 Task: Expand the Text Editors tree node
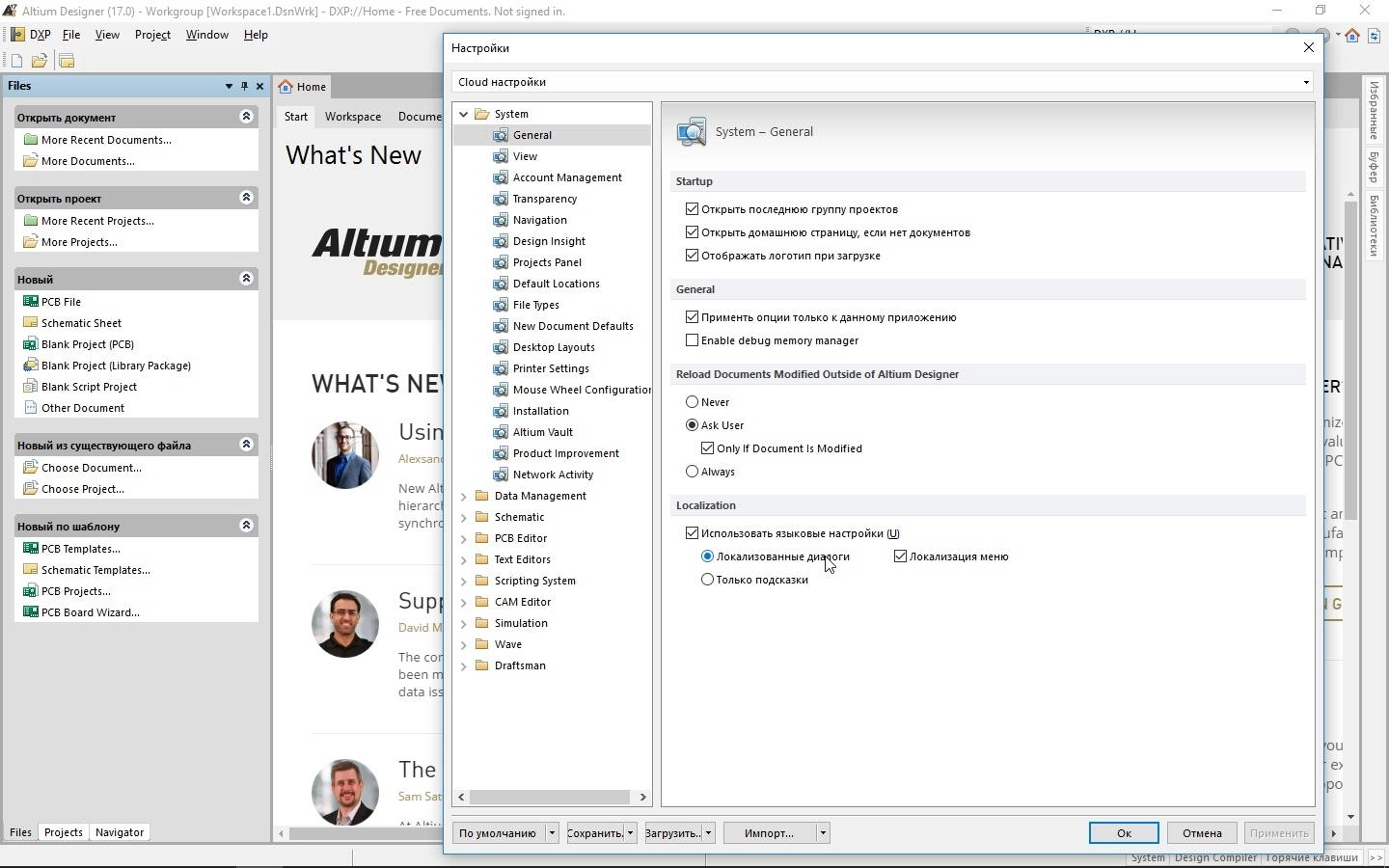click(464, 559)
